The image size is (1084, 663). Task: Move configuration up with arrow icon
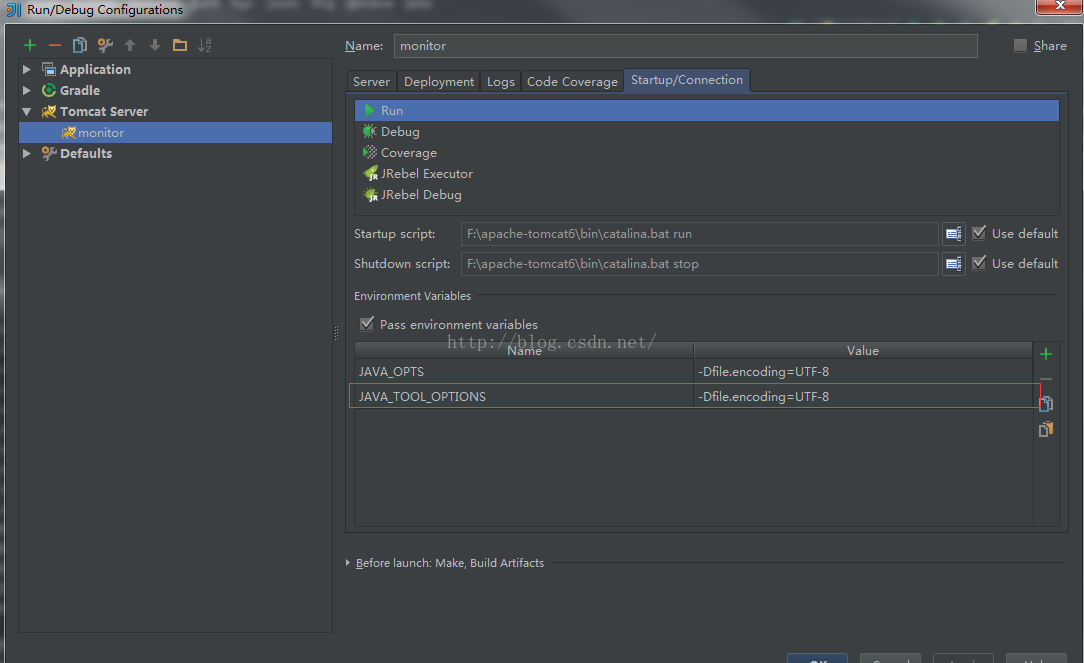tap(130, 46)
